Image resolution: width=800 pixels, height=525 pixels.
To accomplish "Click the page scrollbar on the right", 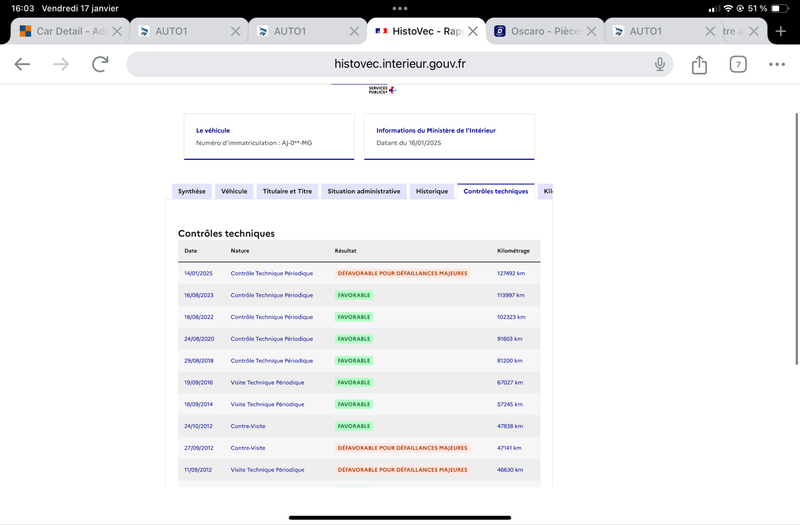I will click(x=796, y=239).
